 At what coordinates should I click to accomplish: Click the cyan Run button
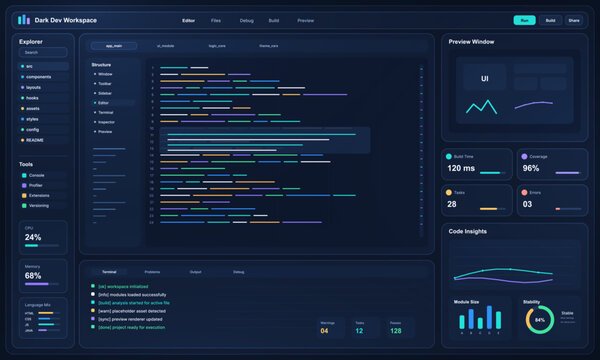(524, 20)
